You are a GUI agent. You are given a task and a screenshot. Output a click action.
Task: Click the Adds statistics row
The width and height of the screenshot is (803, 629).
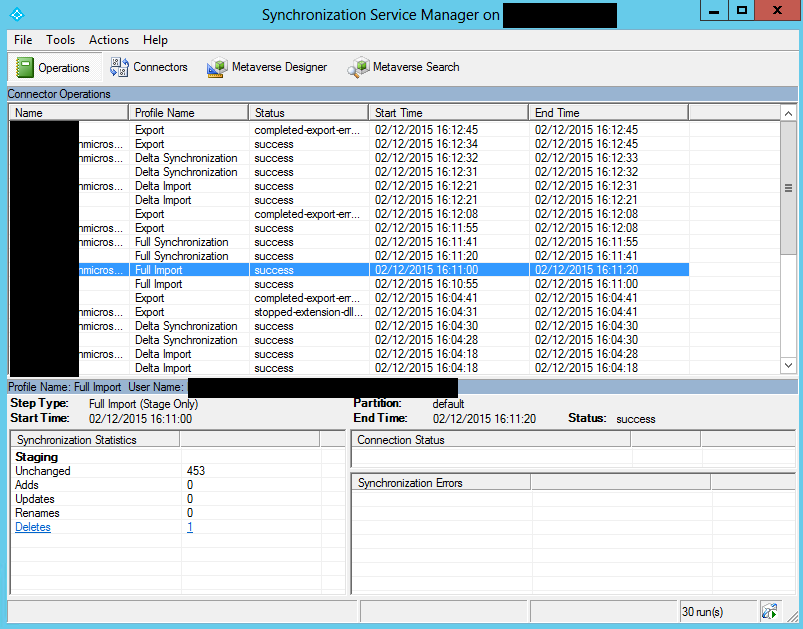(x=178, y=485)
